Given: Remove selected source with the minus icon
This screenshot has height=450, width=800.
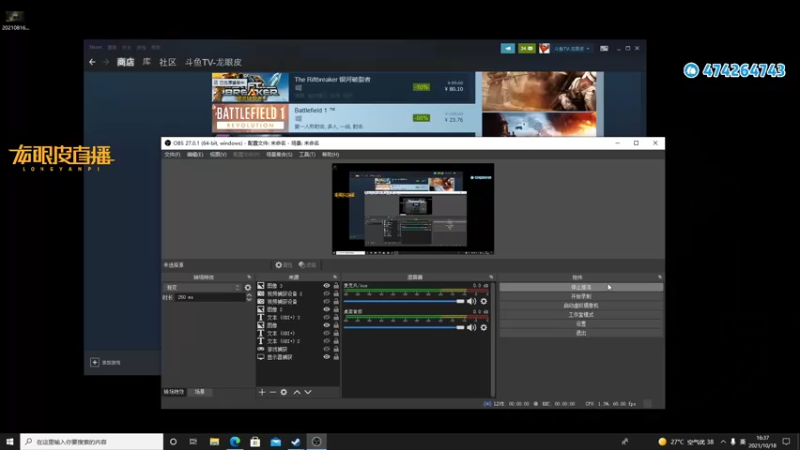Looking at the screenshot, I should point(272,392).
